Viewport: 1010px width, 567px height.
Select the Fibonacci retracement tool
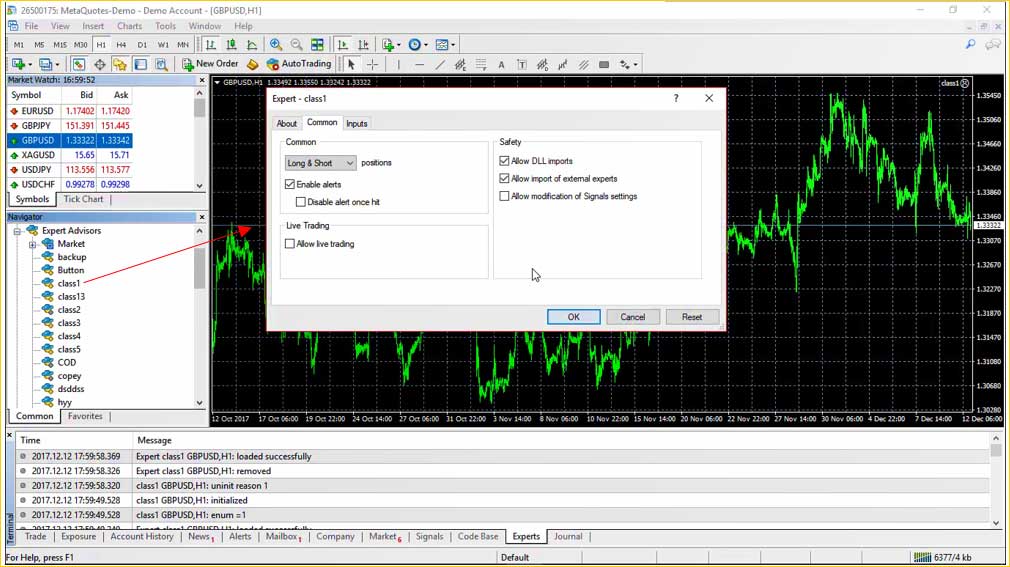(x=481, y=64)
